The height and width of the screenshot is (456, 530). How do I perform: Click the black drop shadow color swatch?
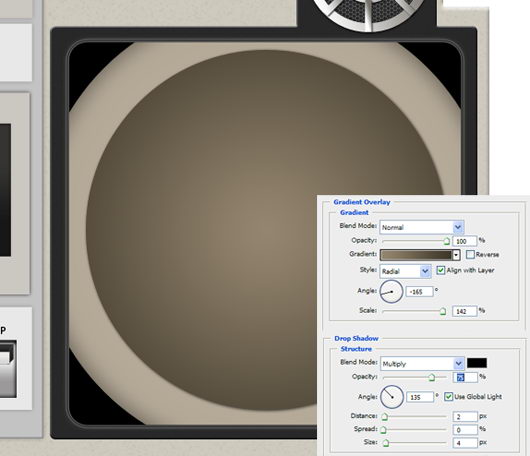pos(477,363)
